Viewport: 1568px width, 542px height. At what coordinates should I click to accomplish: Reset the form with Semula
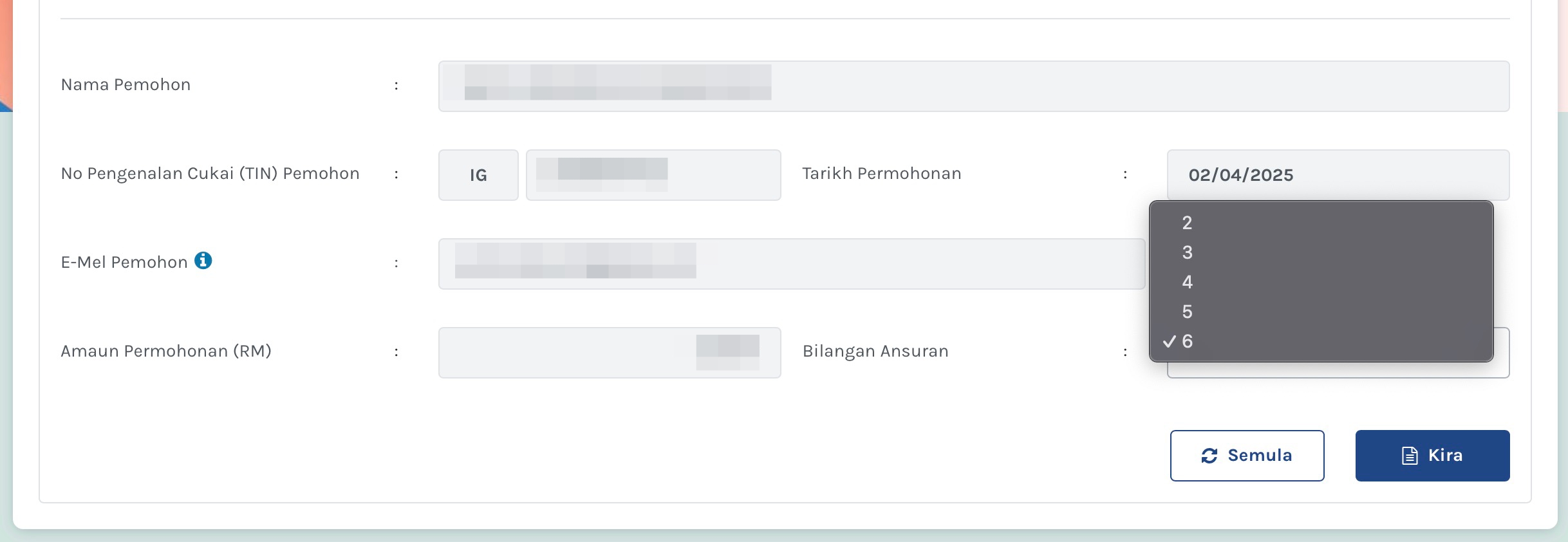click(1247, 456)
